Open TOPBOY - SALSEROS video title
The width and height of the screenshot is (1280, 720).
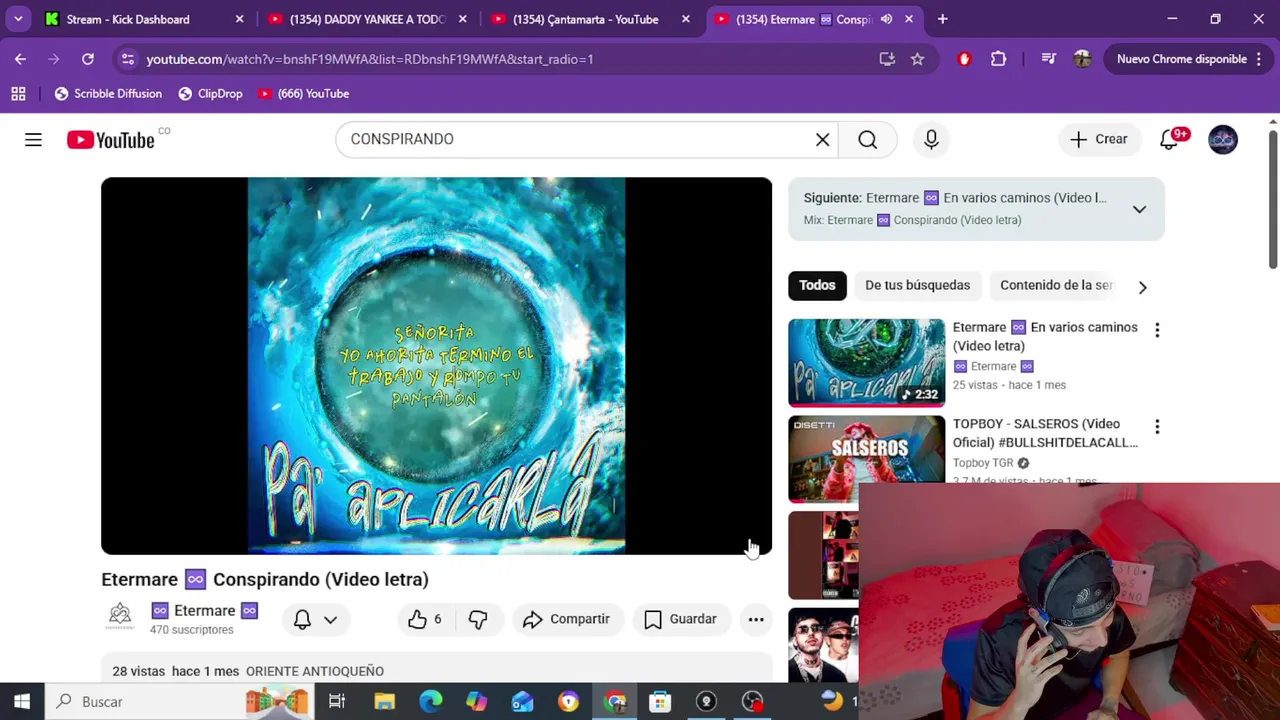coord(1045,433)
